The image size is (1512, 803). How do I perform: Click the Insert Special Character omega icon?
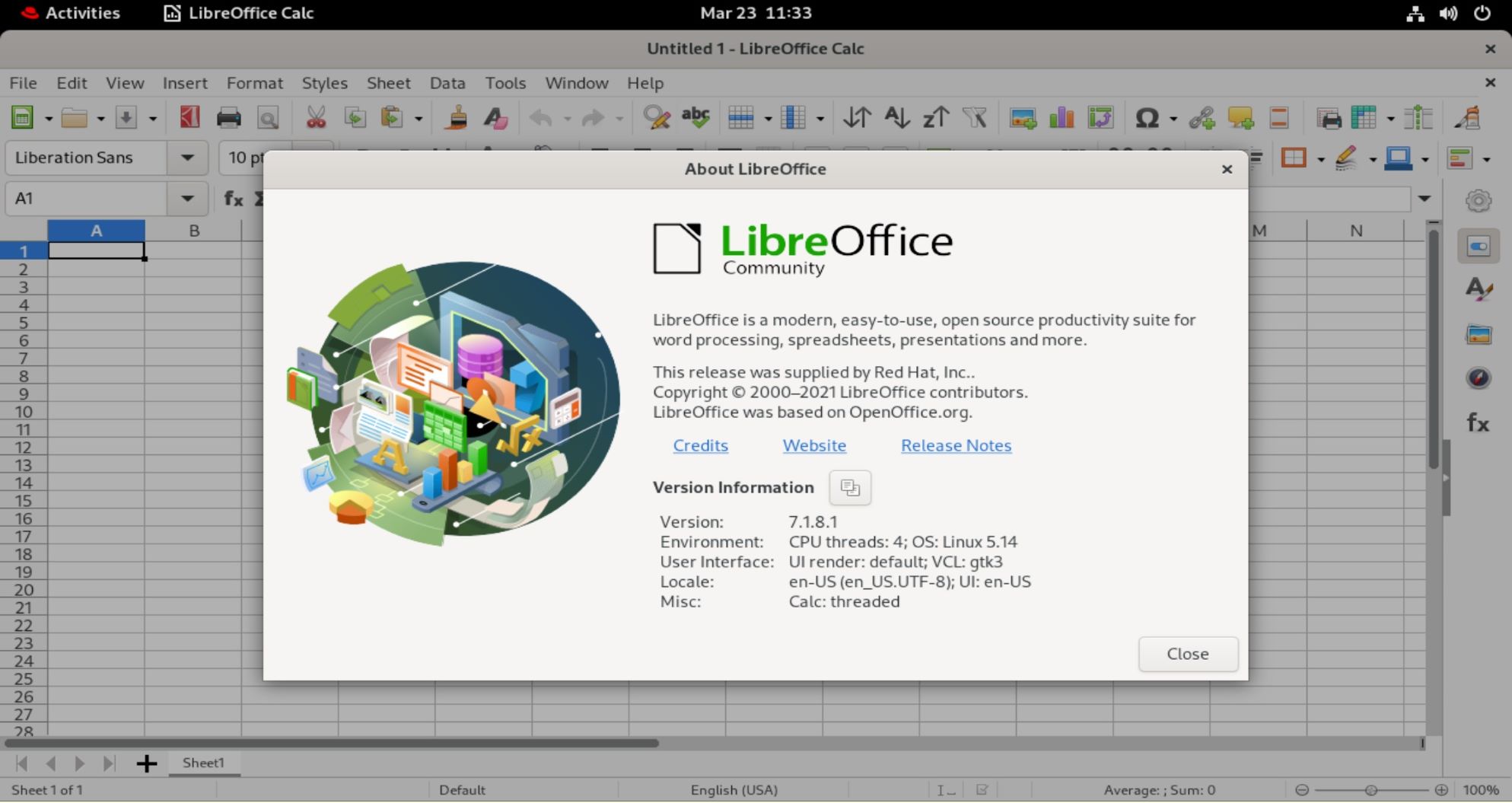coord(1148,118)
